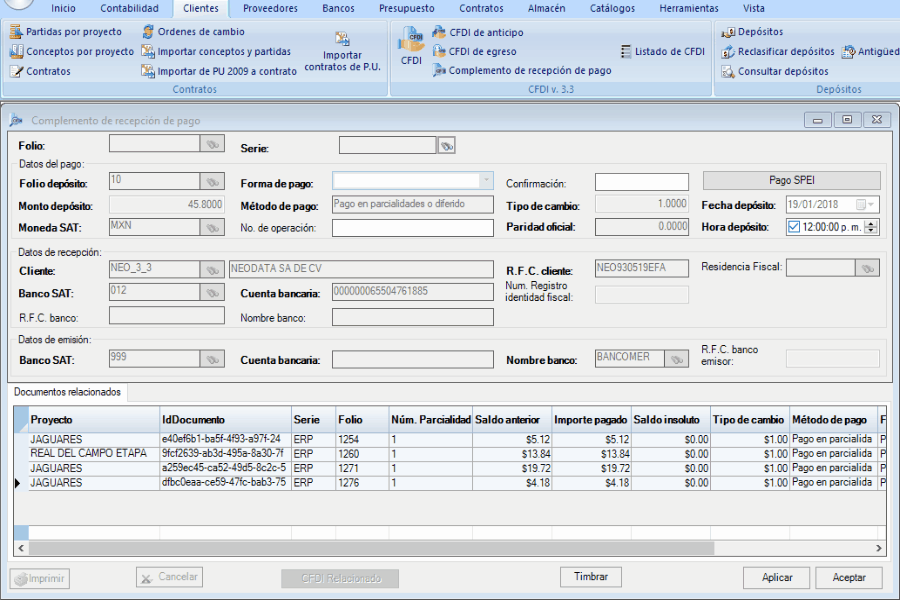
Task: Click the Aceptar button
Action: click(849, 578)
